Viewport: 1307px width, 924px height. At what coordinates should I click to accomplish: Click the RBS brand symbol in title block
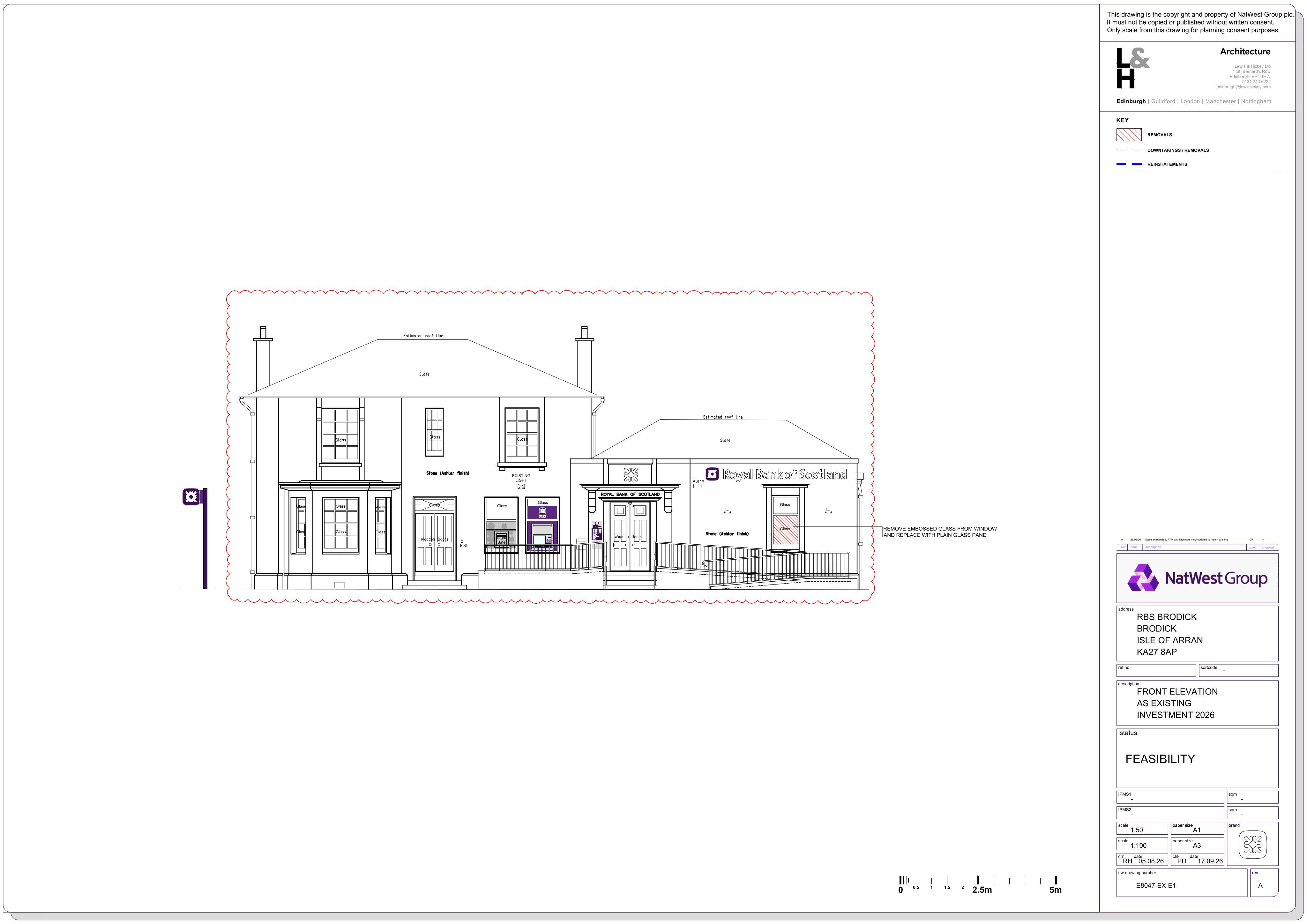(1252, 844)
